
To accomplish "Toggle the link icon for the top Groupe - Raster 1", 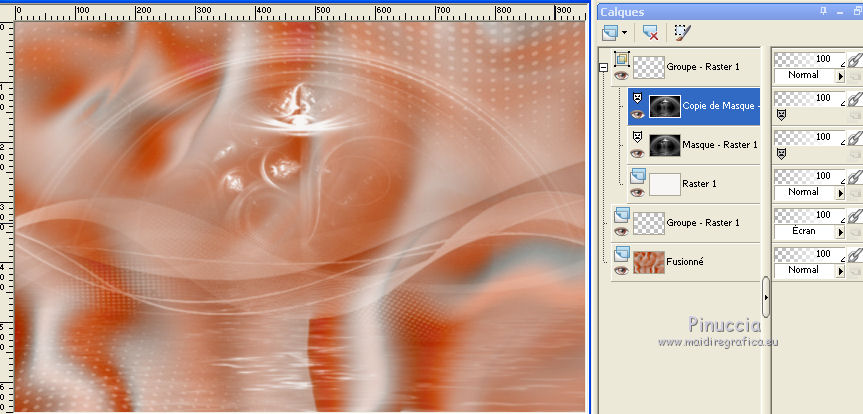I will [854, 60].
